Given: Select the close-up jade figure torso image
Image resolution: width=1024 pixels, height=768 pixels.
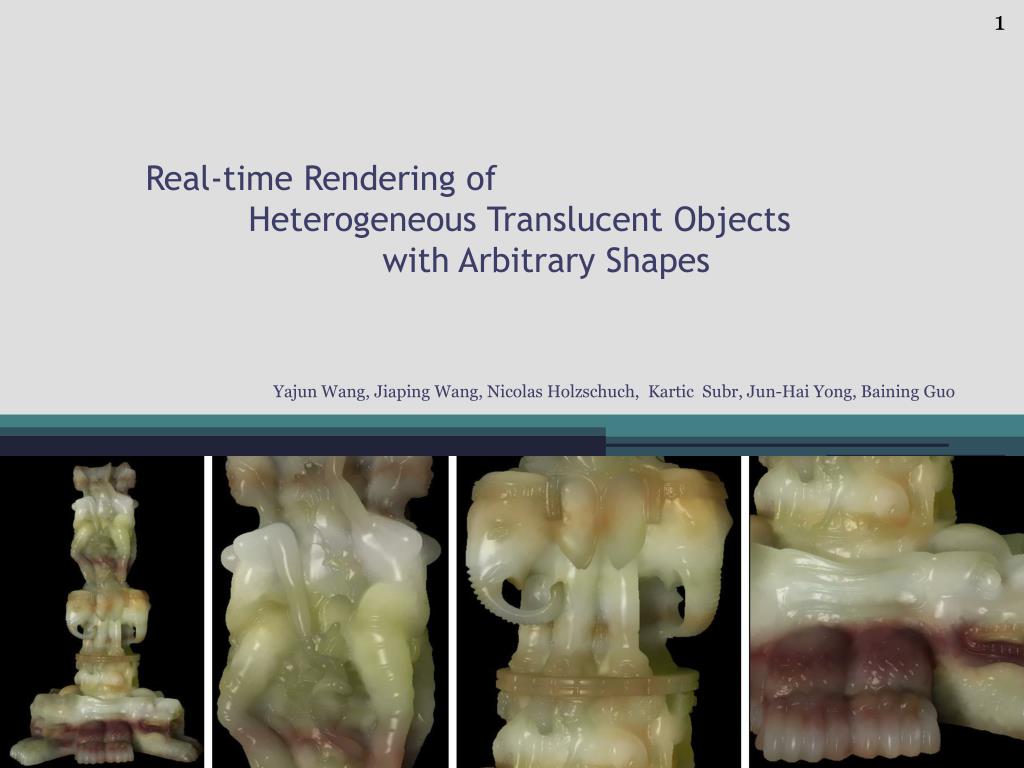Looking at the screenshot, I should [x=330, y=612].
